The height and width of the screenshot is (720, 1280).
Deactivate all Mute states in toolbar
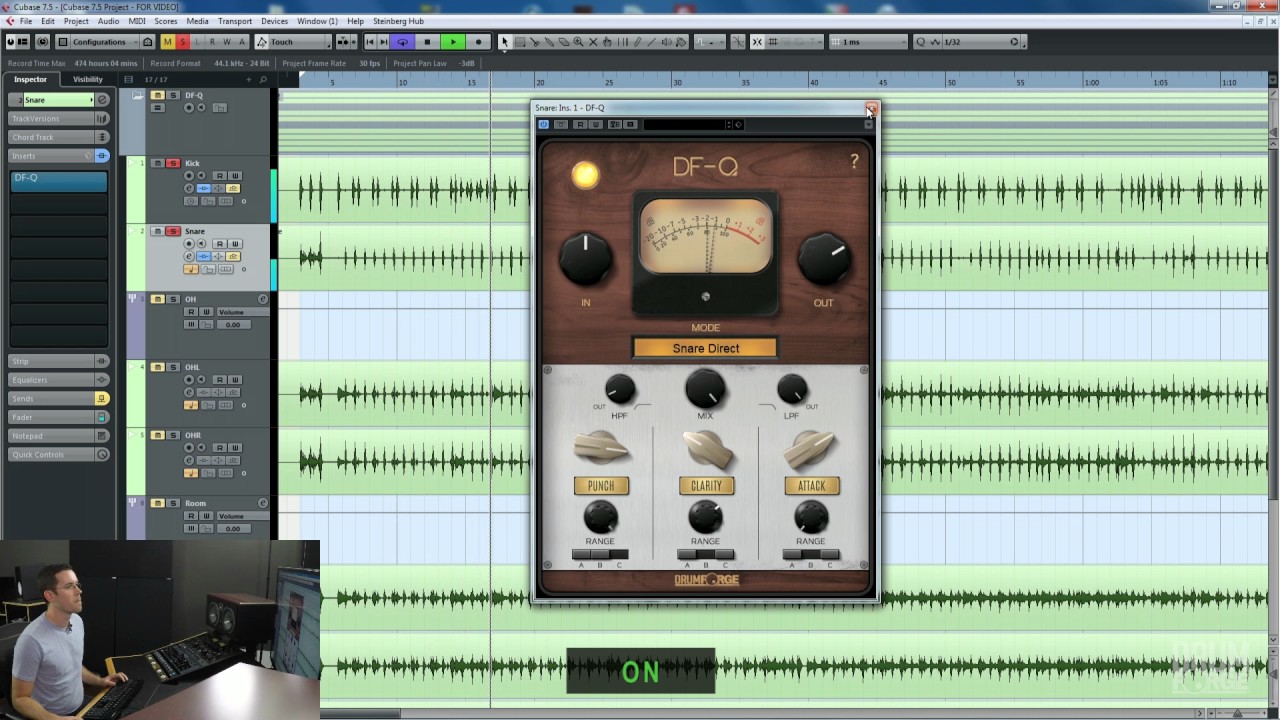168,42
